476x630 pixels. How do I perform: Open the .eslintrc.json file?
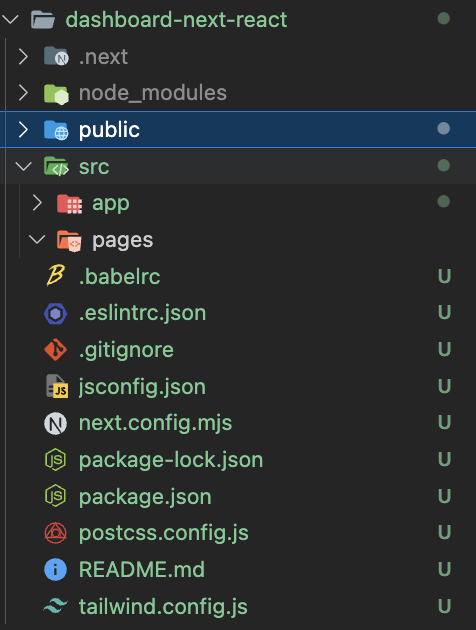tap(143, 313)
